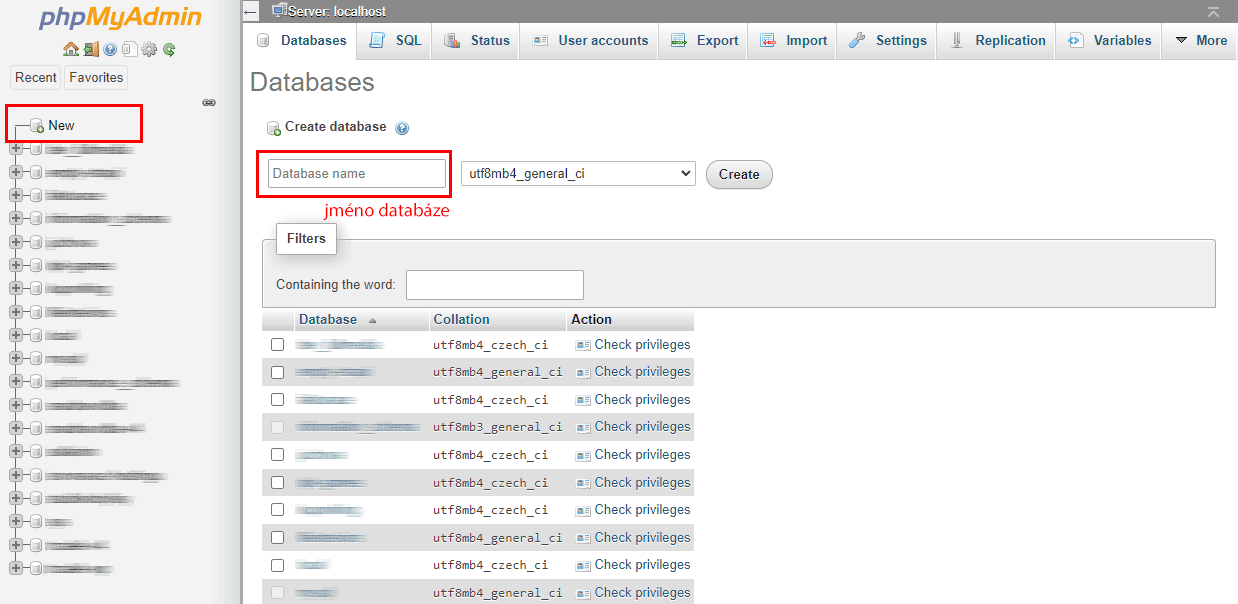Click the New item in database tree
This screenshot has width=1238, height=604.
pyautogui.click(x=61, y=125)
